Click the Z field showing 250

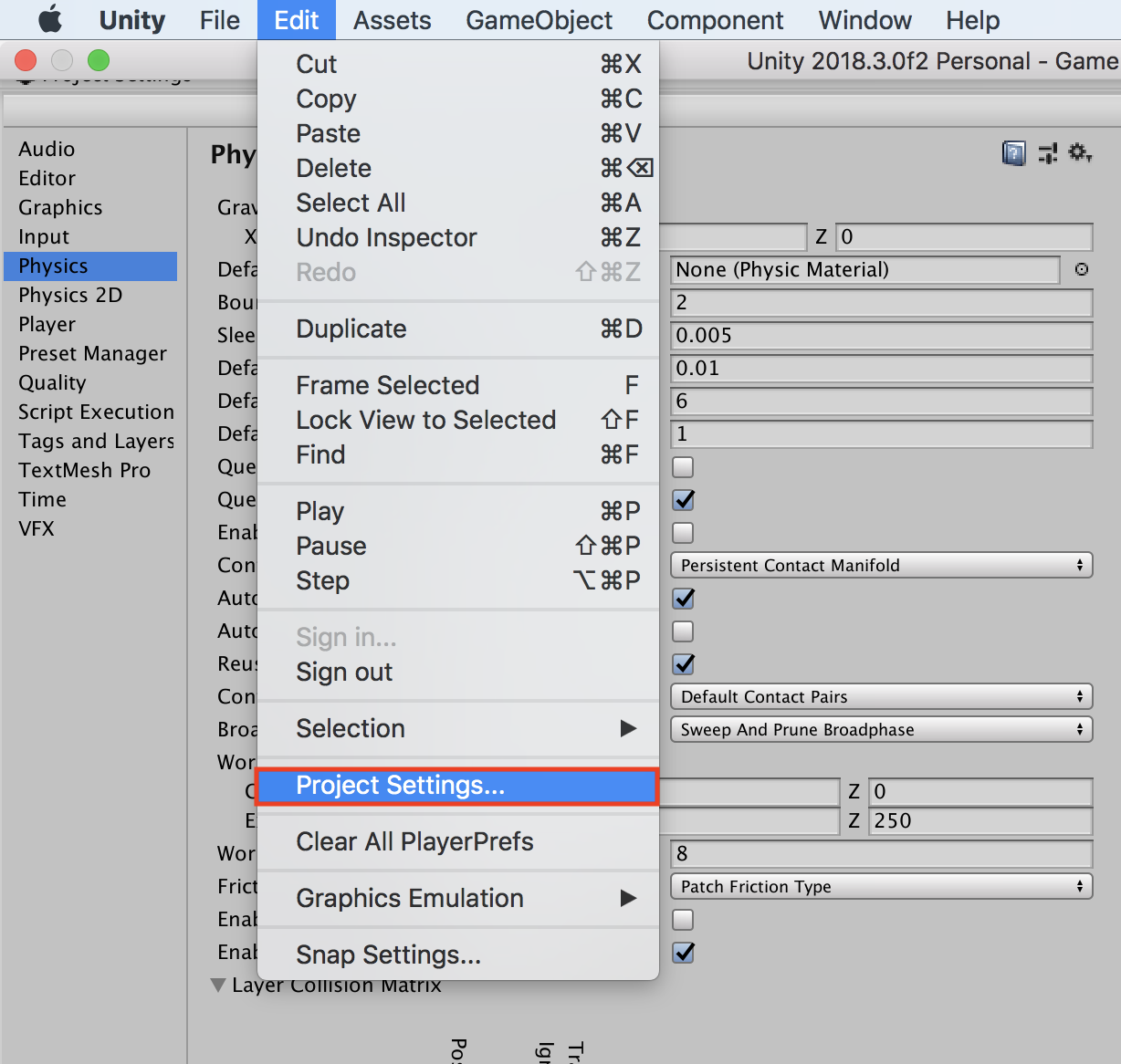tap(980, 821)
